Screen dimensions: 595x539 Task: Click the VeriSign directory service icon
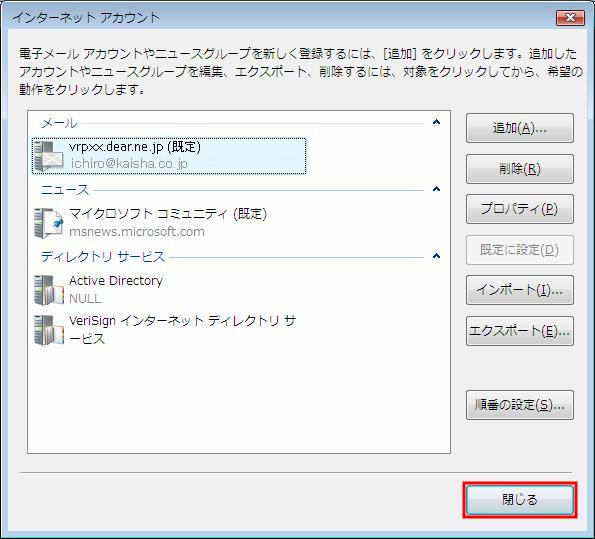click(x=49, y=330)
